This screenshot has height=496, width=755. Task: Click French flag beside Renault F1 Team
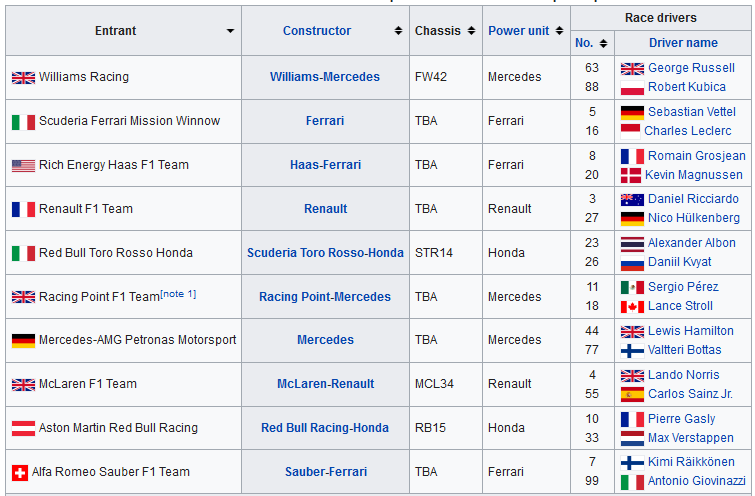(24, 209)
